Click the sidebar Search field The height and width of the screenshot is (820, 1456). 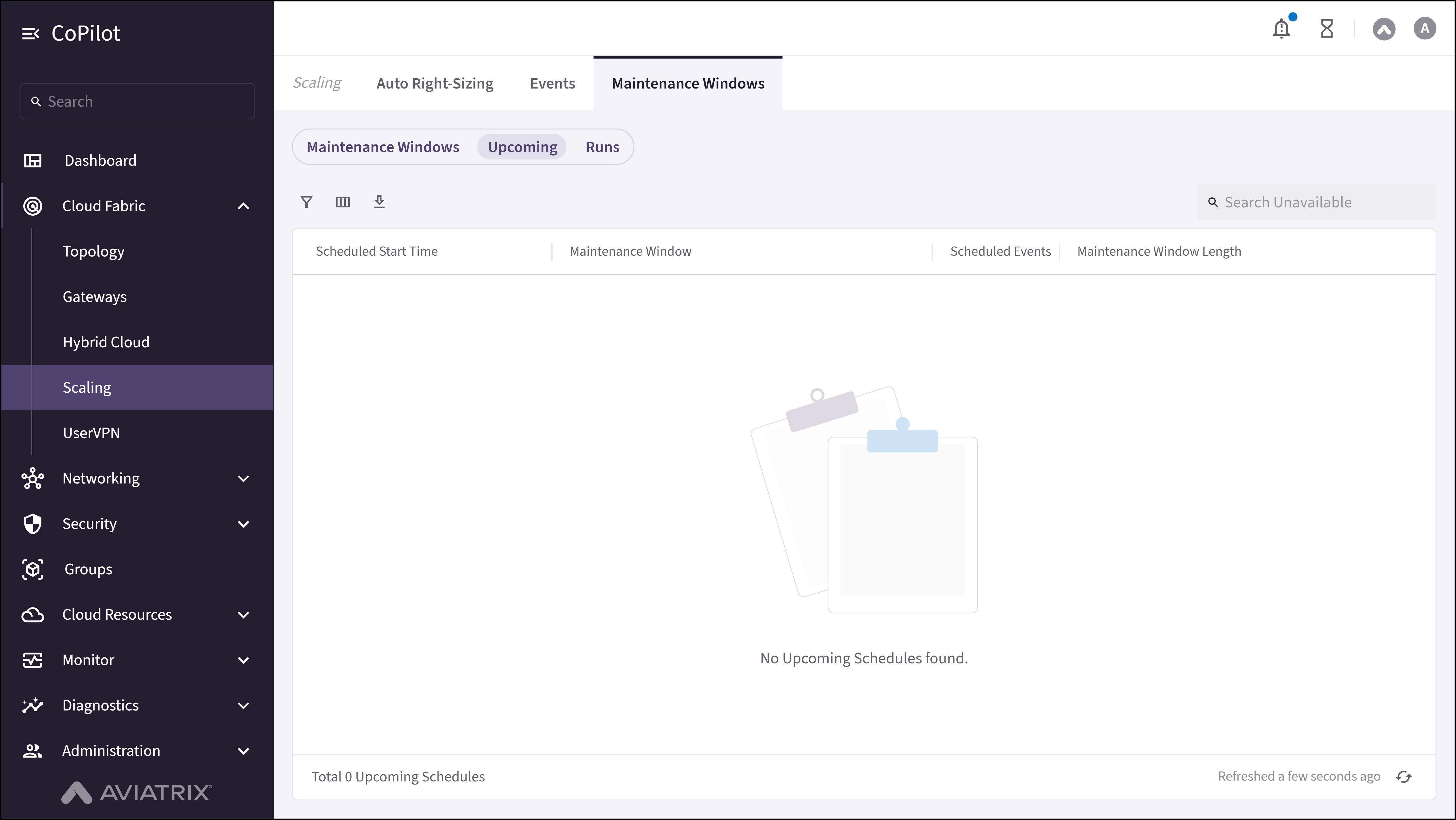(137, 101)
